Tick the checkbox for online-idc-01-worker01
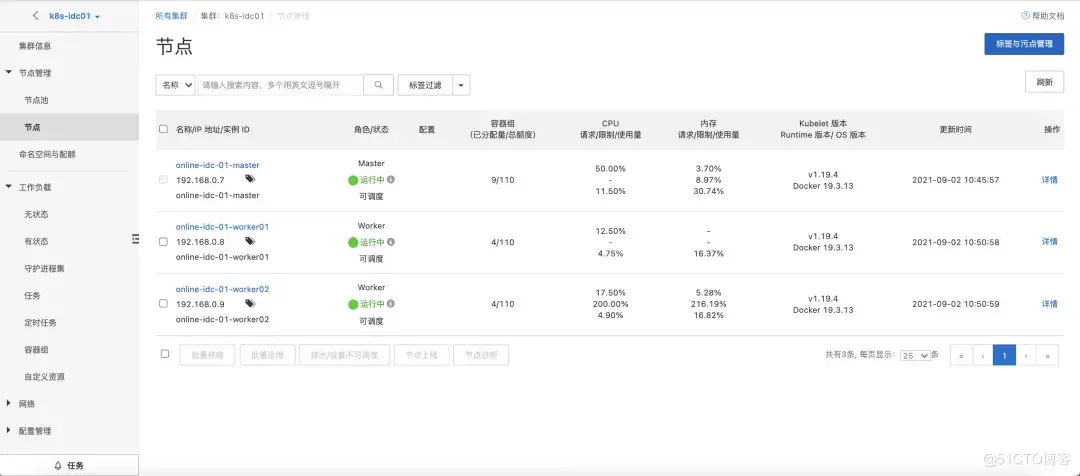 pyautogui.click(x=163, y=242)
